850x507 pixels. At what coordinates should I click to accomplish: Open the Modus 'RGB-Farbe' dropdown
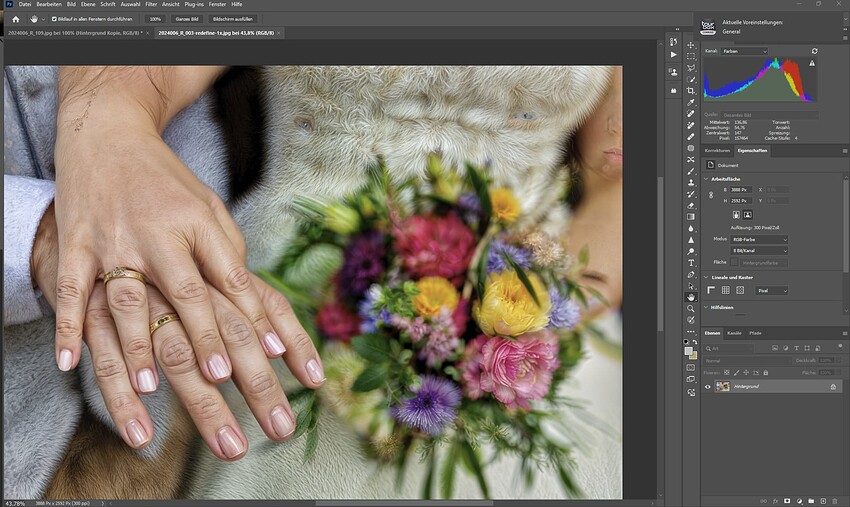pos(758,240)
